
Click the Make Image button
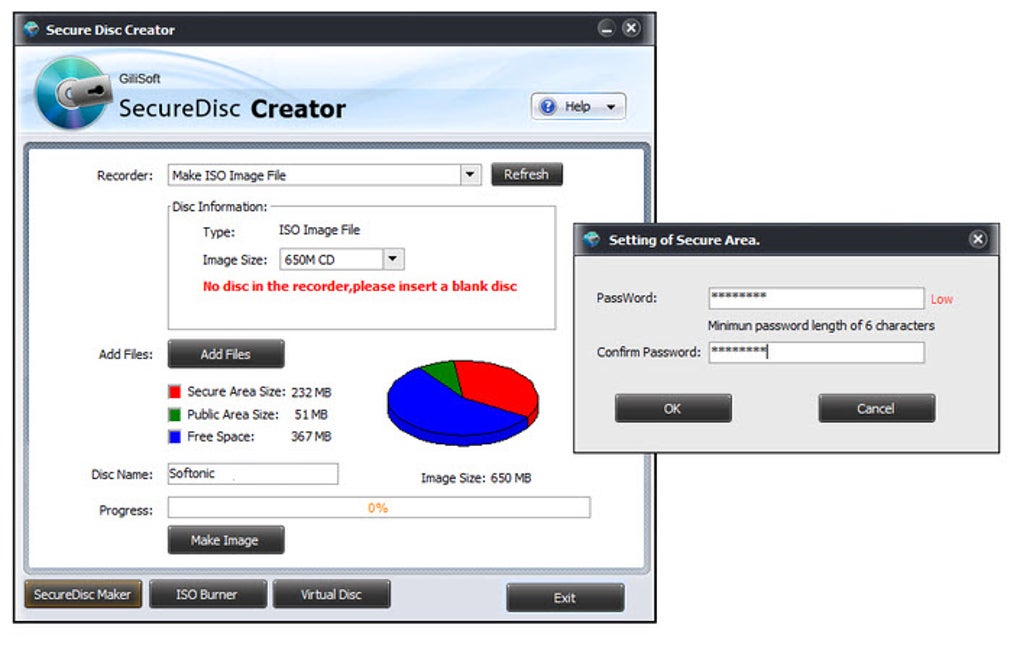tap(226, 540)
